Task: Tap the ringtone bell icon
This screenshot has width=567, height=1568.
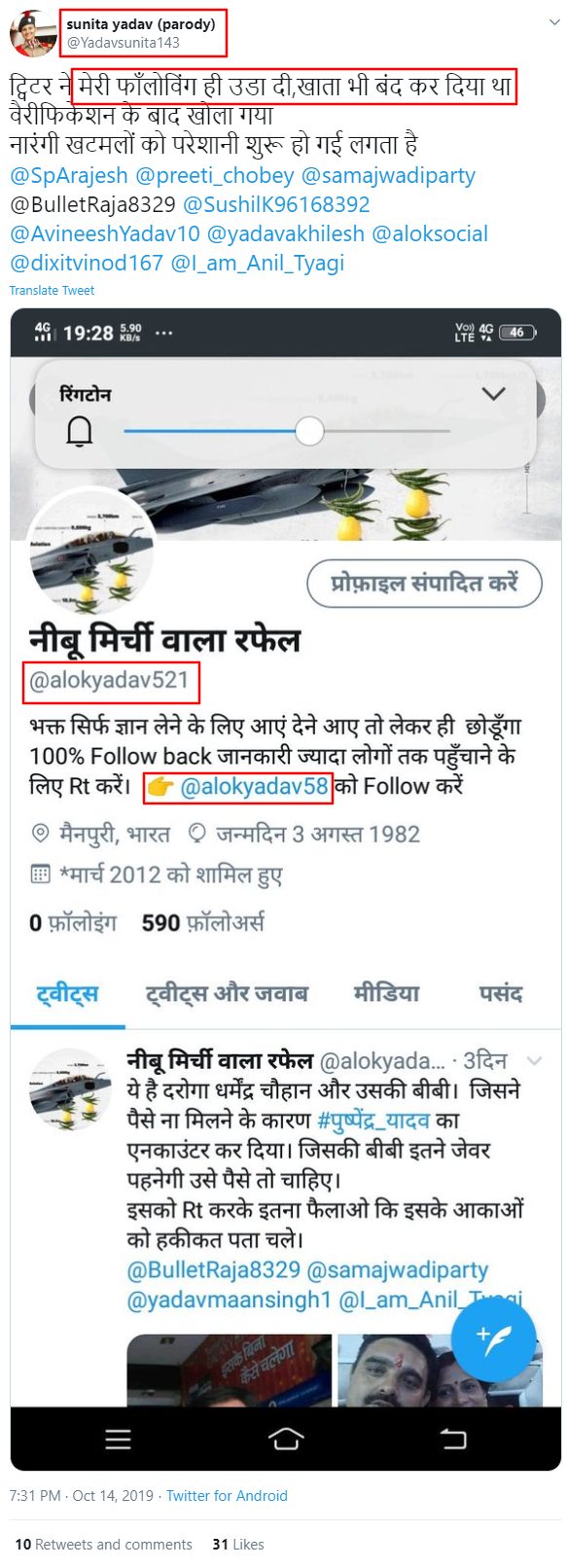Action: [79, 430]
